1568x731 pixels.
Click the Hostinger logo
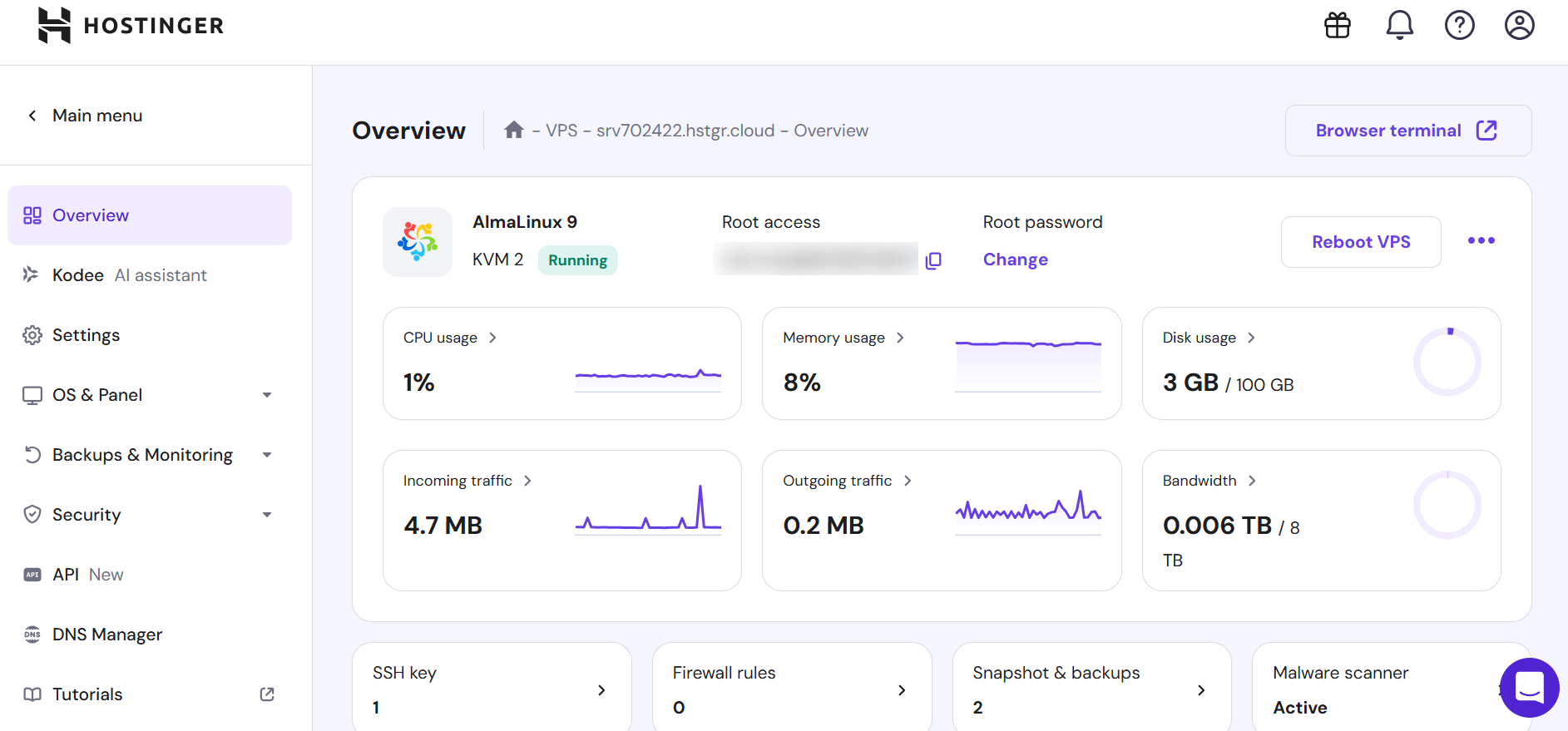(131, 25)
